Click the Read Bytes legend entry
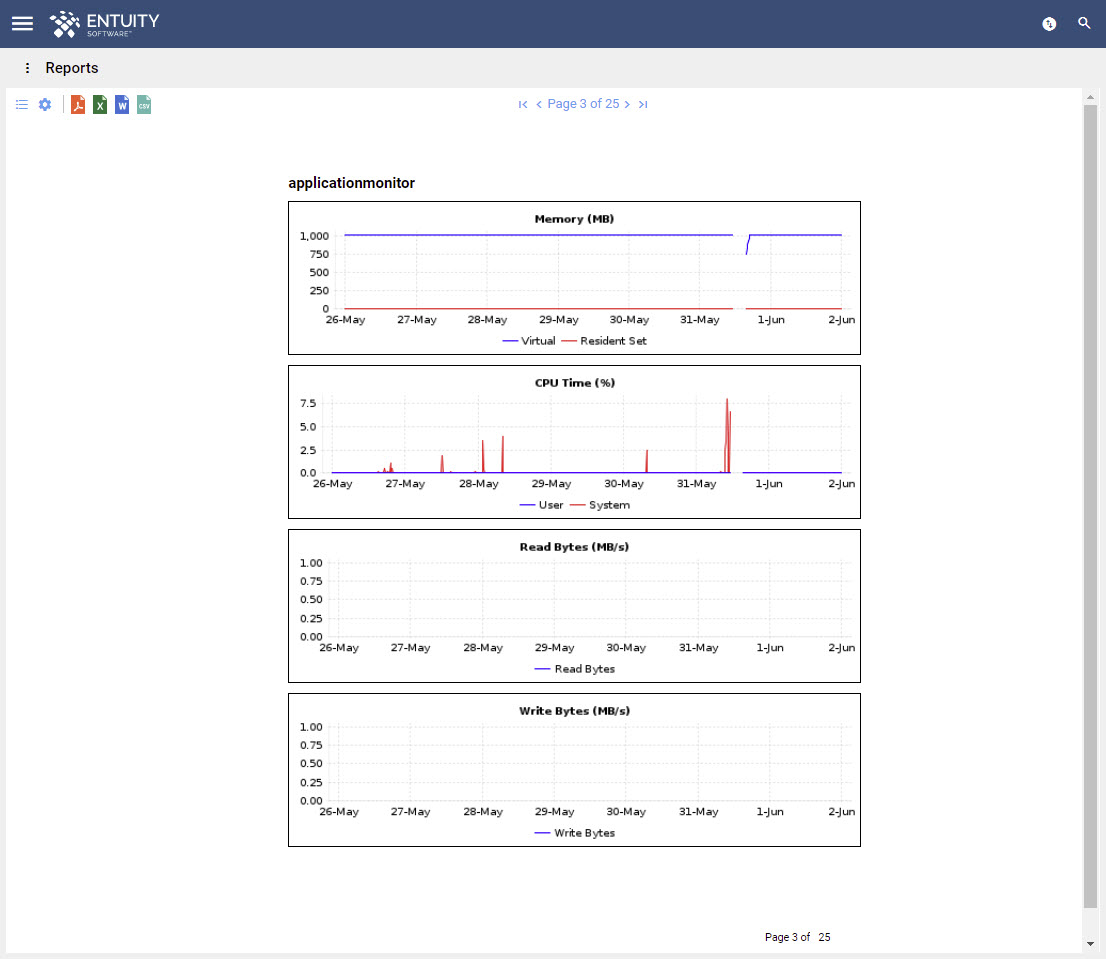The image size is (1106, 959). pyautogui.click(x=575, y=668)
